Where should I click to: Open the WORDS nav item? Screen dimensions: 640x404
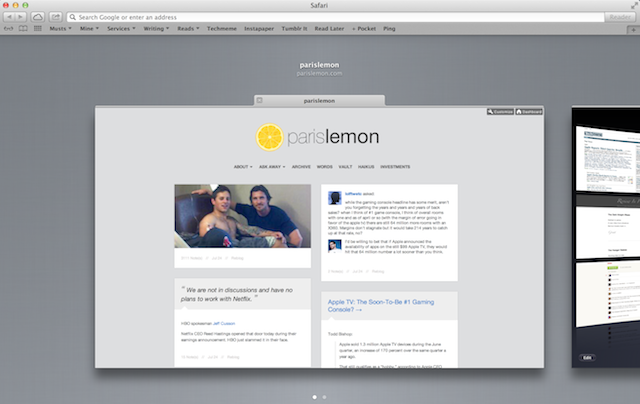pyautogui.click(x=324, y=167)
